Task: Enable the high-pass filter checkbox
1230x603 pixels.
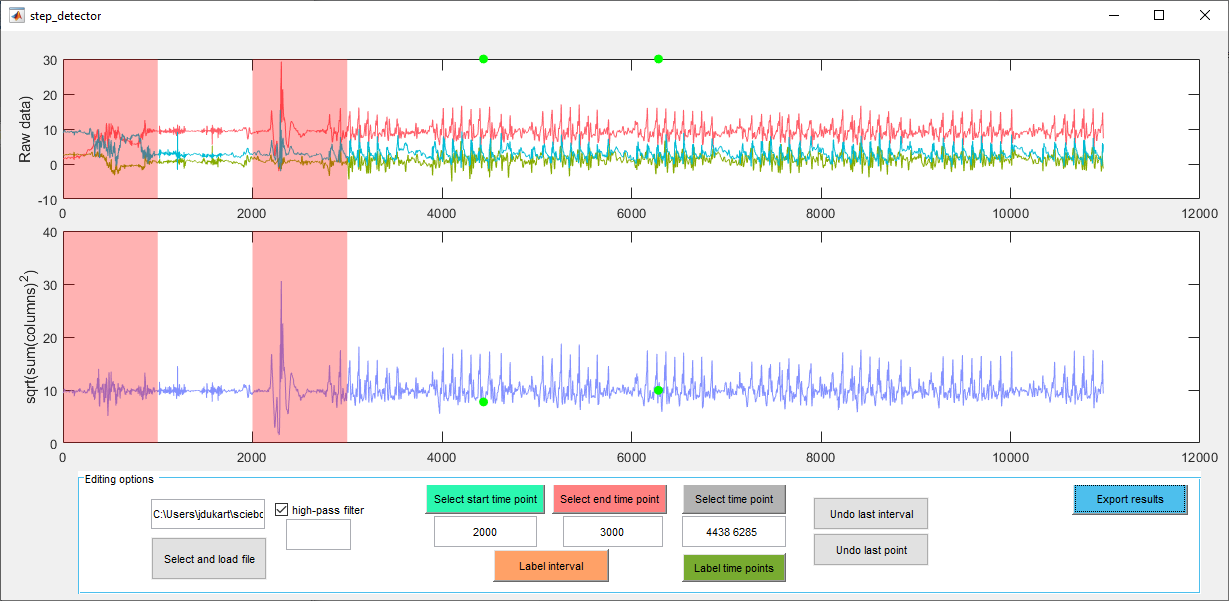Action: coord(281,509)
